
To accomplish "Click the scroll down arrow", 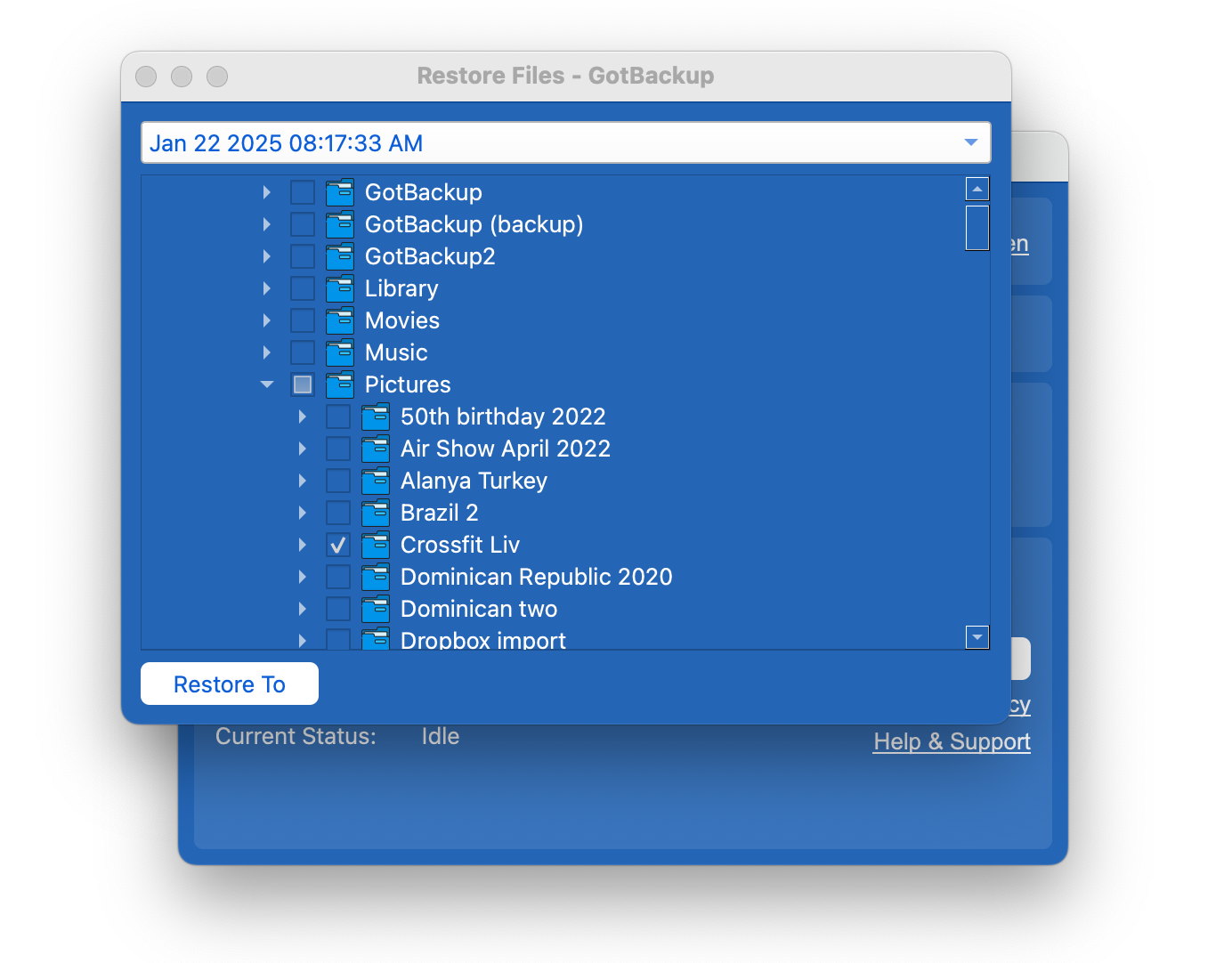I will 977,636.
